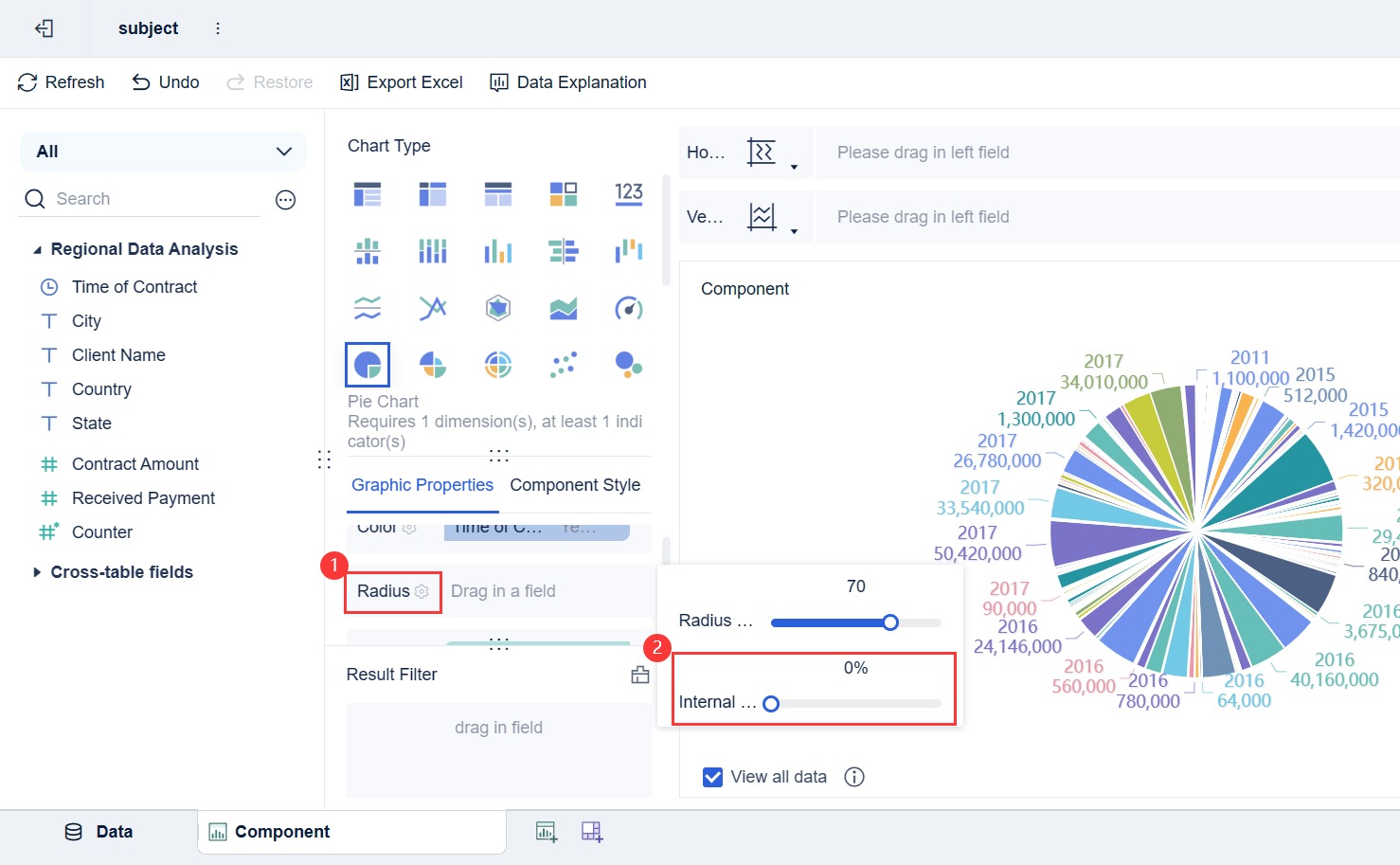This screenshot has width=1400, height=865.
Task: Expand the Cross-table fields group
Action: [38, 572]
